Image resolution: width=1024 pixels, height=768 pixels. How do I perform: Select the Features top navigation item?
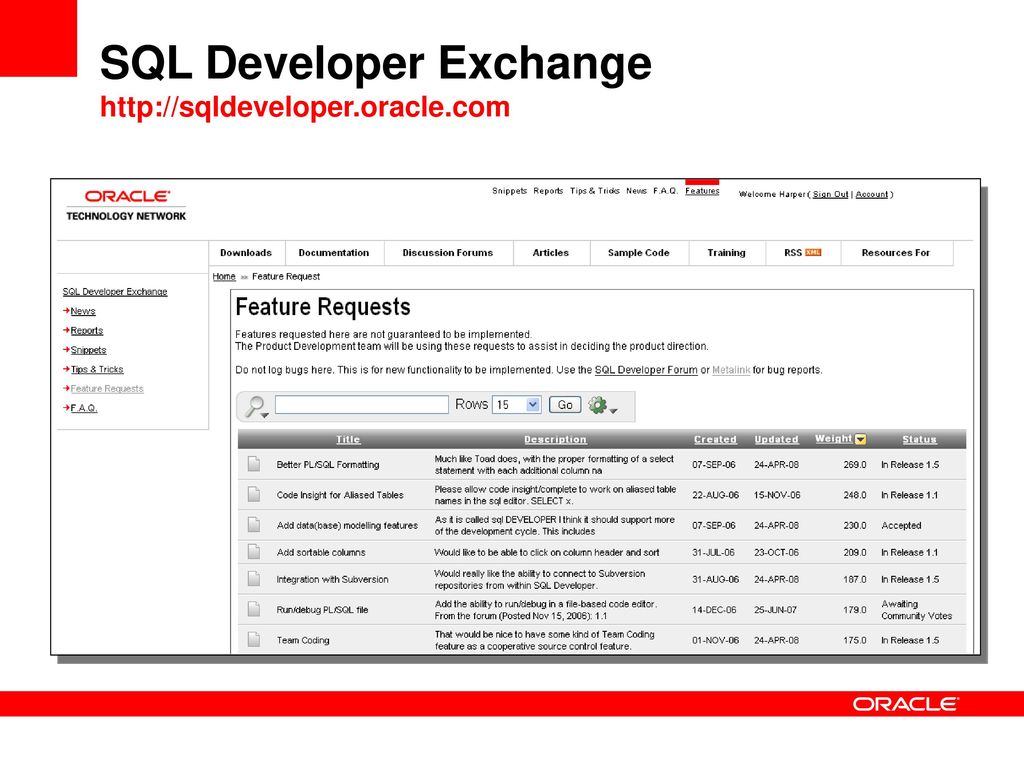pos(702,191)
